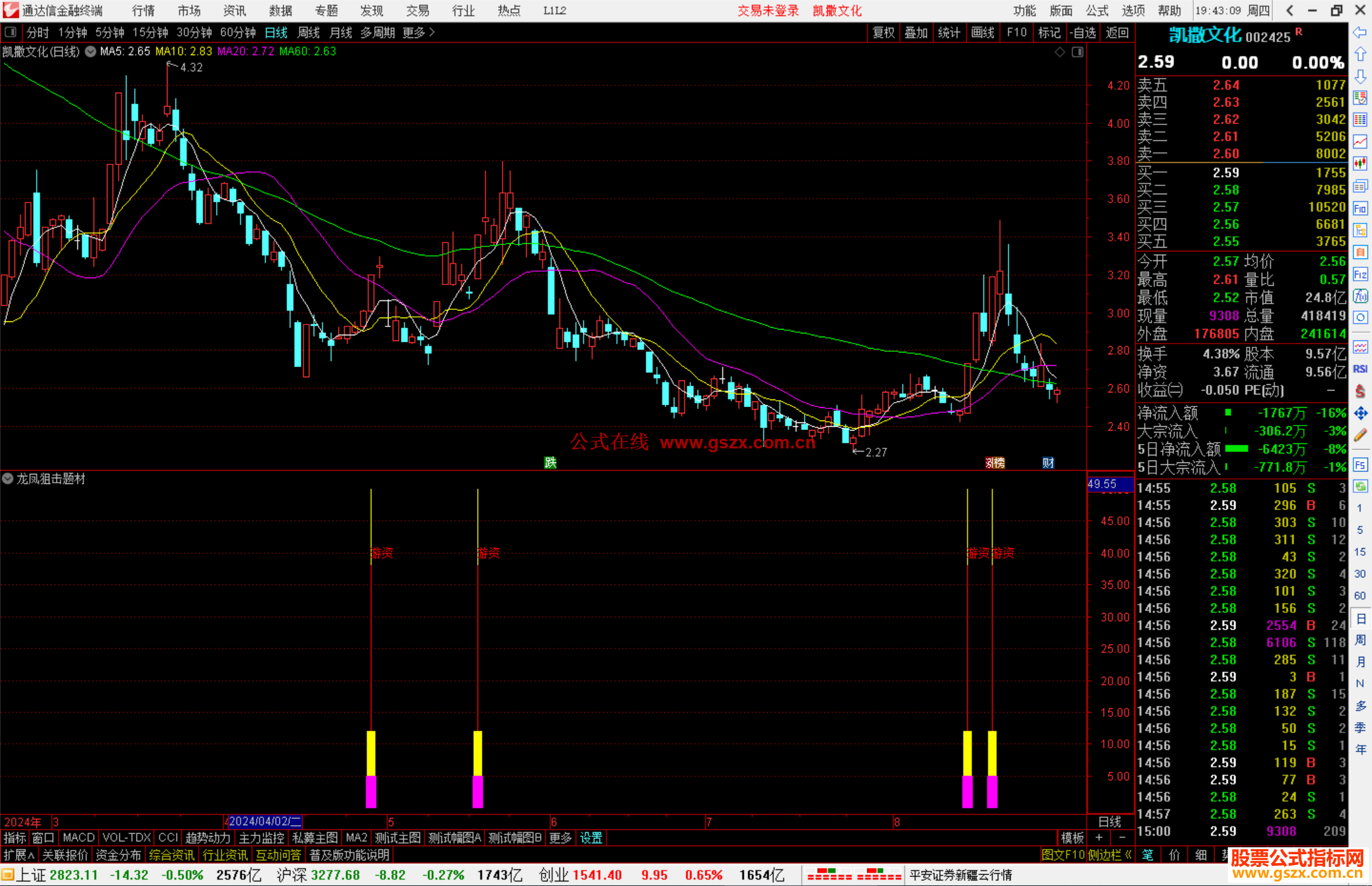Switch to the 周线 period tab
The width and height of the screenshot is (1372, 886).
(308, 32)
